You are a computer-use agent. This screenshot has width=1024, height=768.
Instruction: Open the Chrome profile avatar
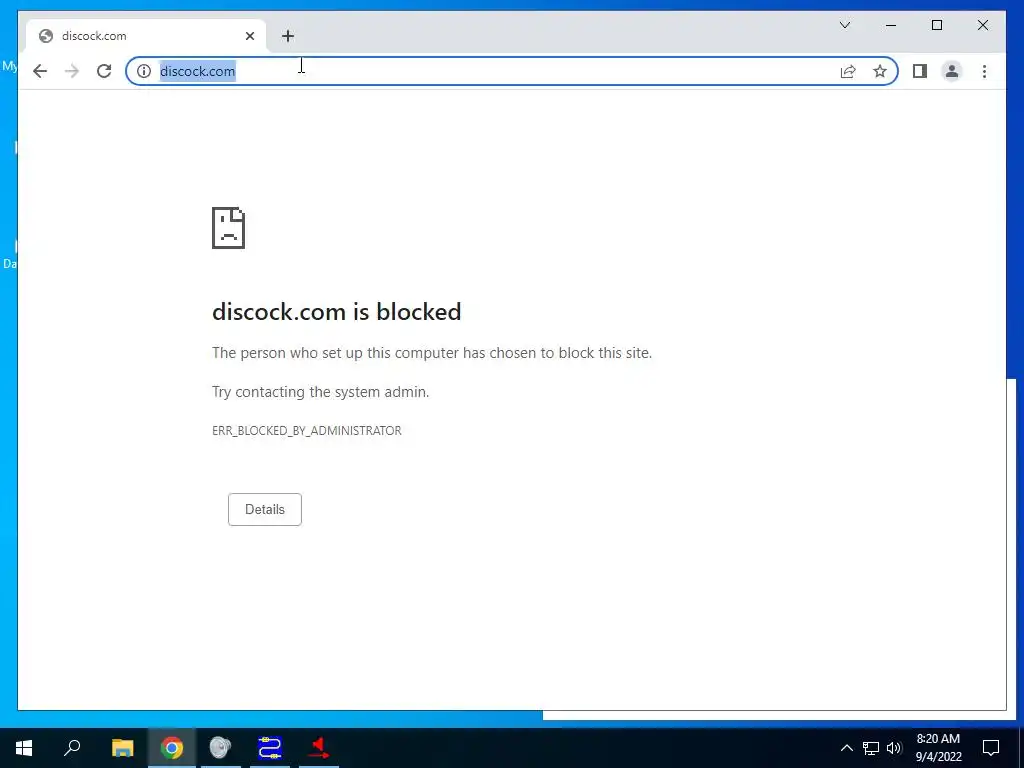952,71
